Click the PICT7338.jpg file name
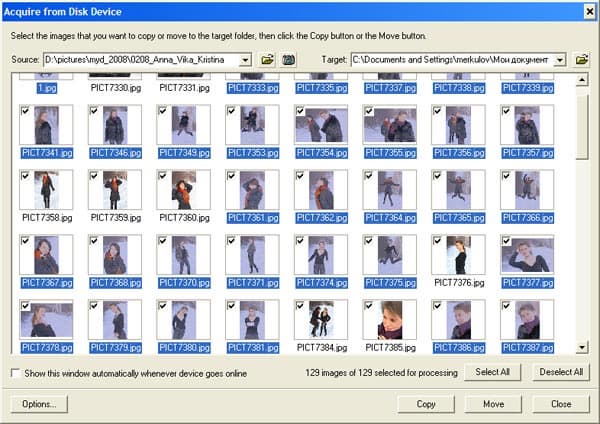 tap(459, 88)
